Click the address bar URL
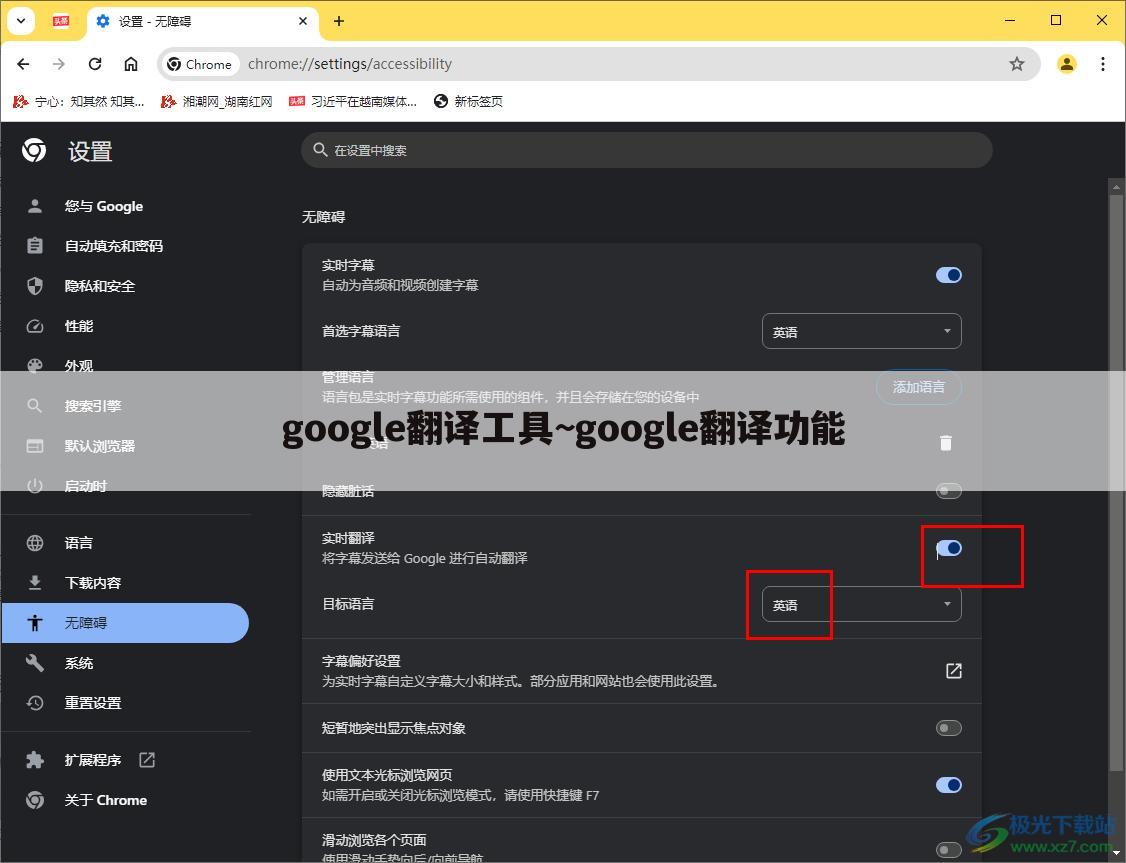This screenshot has width=1126, height=863. [x=350, y=64]
